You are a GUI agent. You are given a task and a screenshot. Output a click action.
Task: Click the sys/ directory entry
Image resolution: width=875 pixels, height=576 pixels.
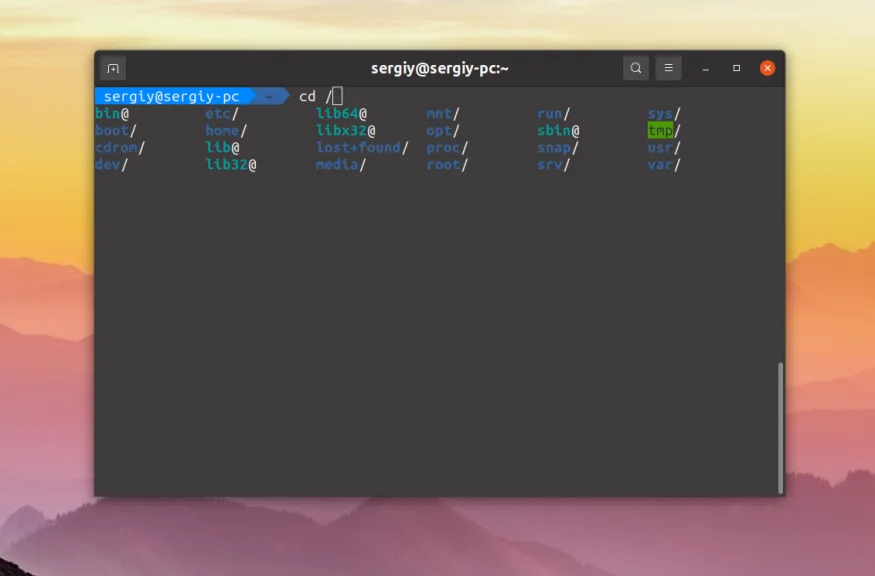coord(661,112)
